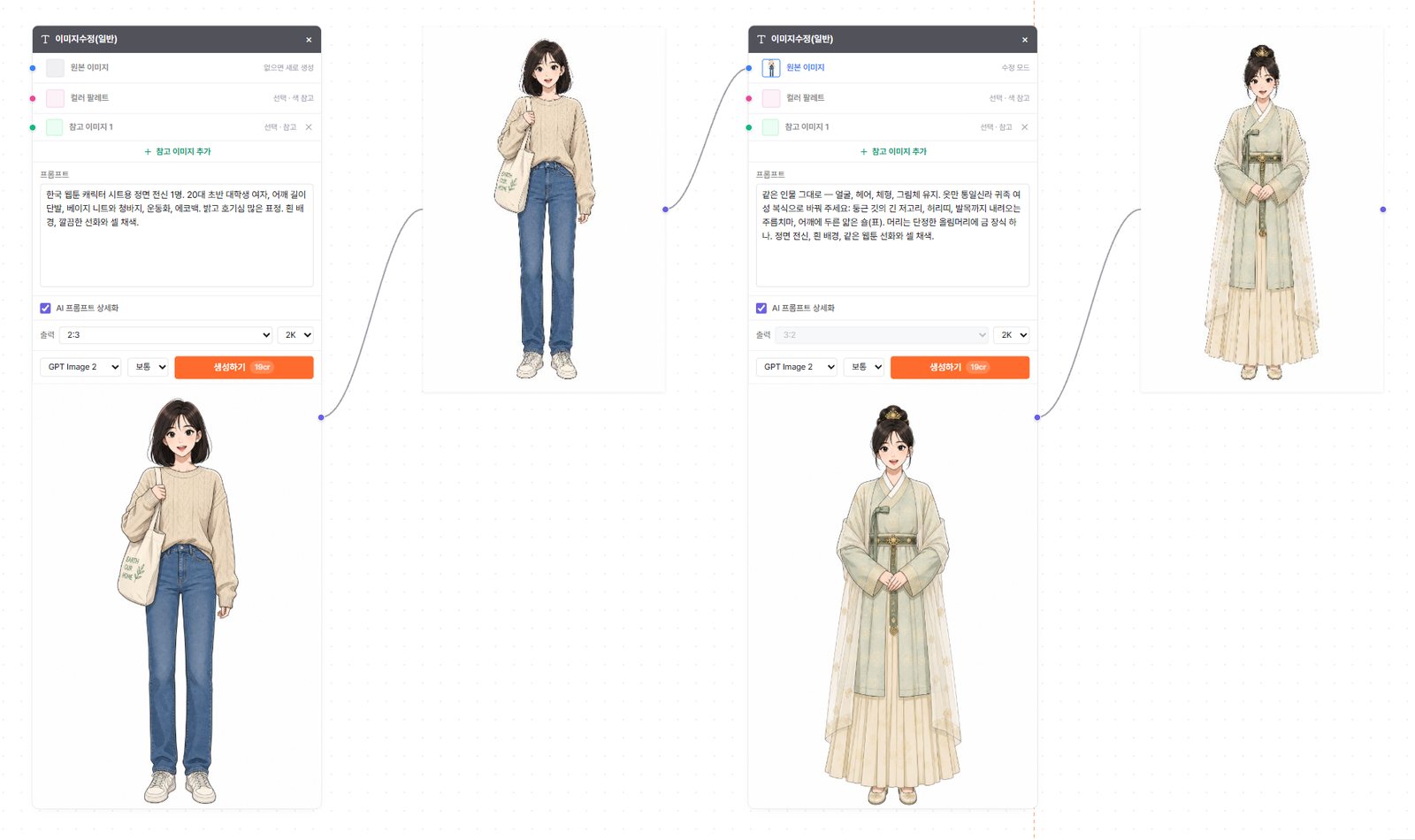Screen dimensions: 1415x840
Task: Open the 보통 quality dropdown in the jeans-prompt node
Action: point(148,367)
